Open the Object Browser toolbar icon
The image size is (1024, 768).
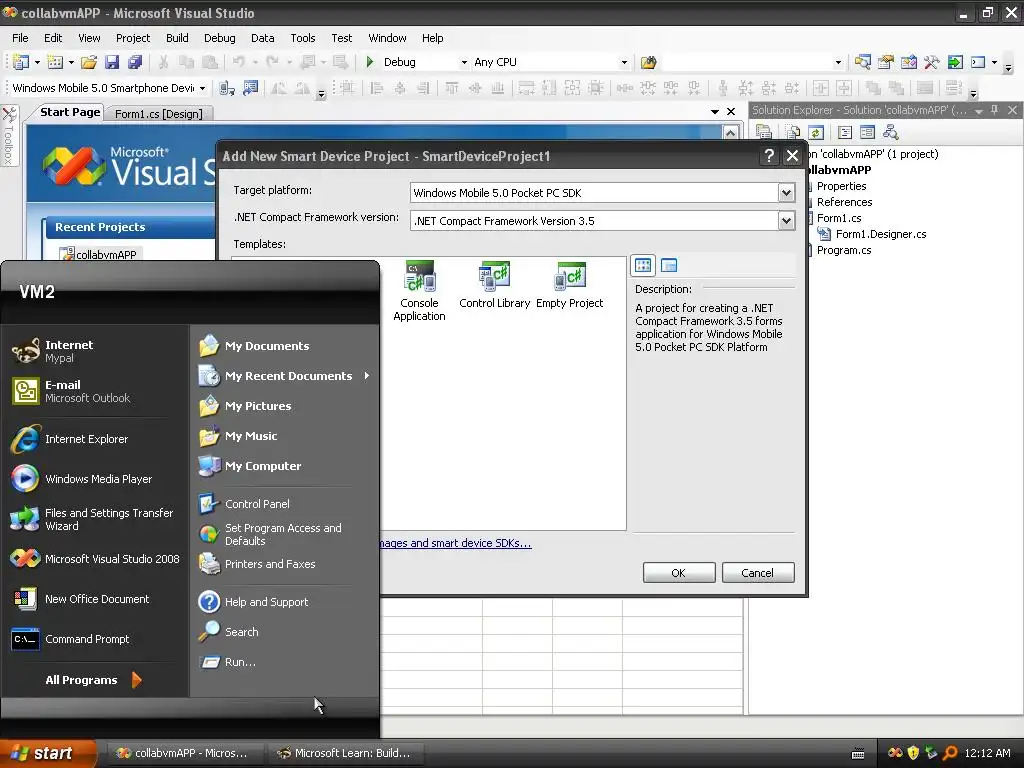pos(908,62)
